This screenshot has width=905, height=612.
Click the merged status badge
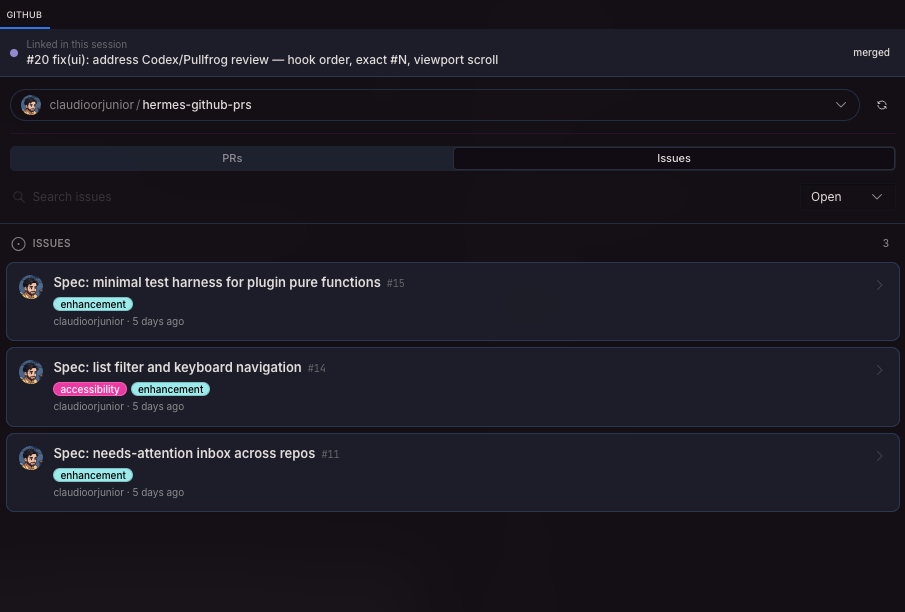(x=871, y=53)
